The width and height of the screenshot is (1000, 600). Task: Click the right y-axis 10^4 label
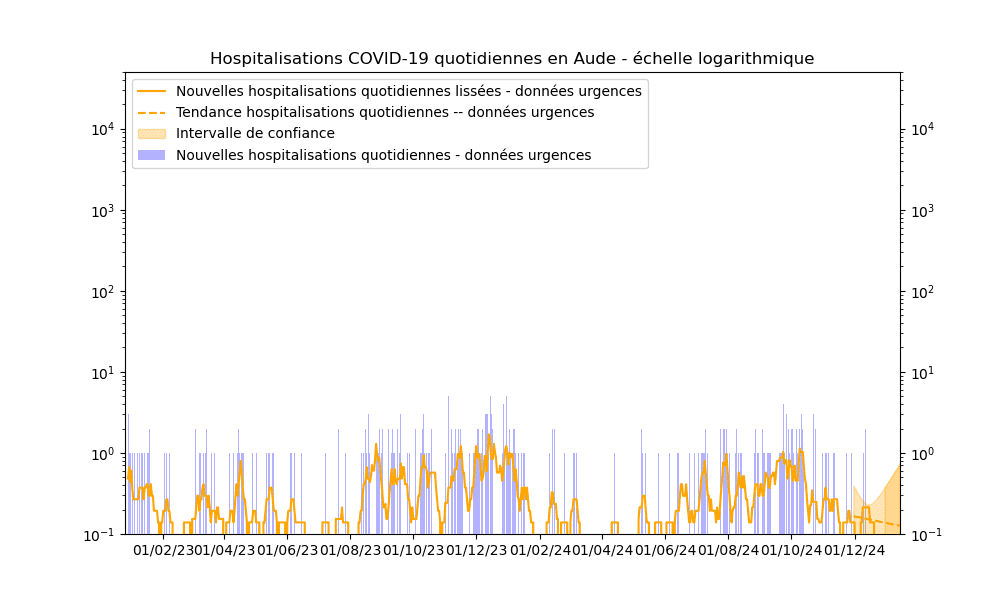point(922,129)
